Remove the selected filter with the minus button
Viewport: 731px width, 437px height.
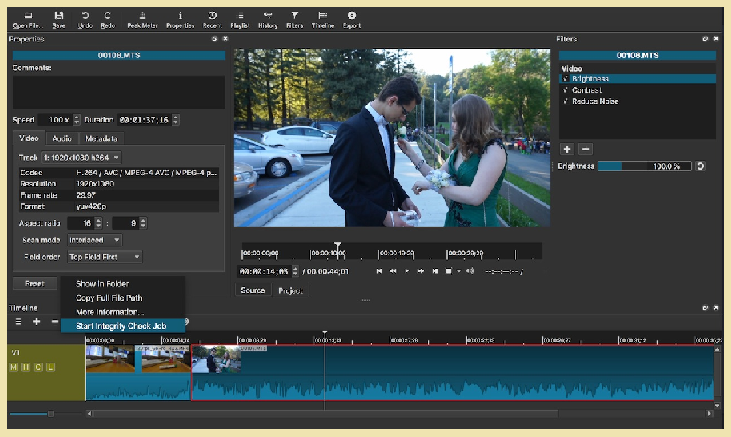click(x=586, y=149)
